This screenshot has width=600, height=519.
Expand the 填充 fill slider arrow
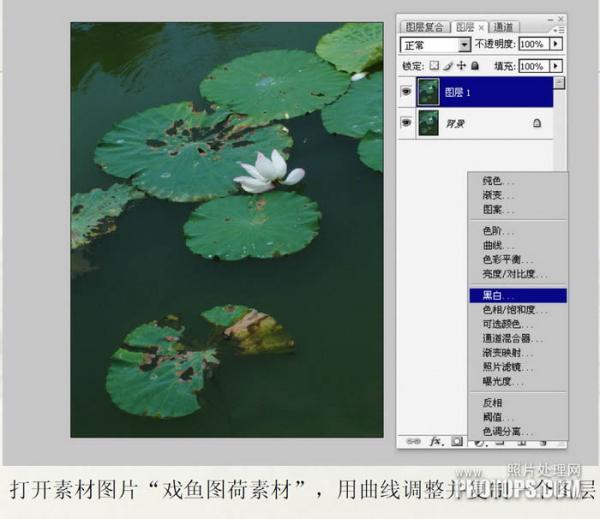[556, 66]
